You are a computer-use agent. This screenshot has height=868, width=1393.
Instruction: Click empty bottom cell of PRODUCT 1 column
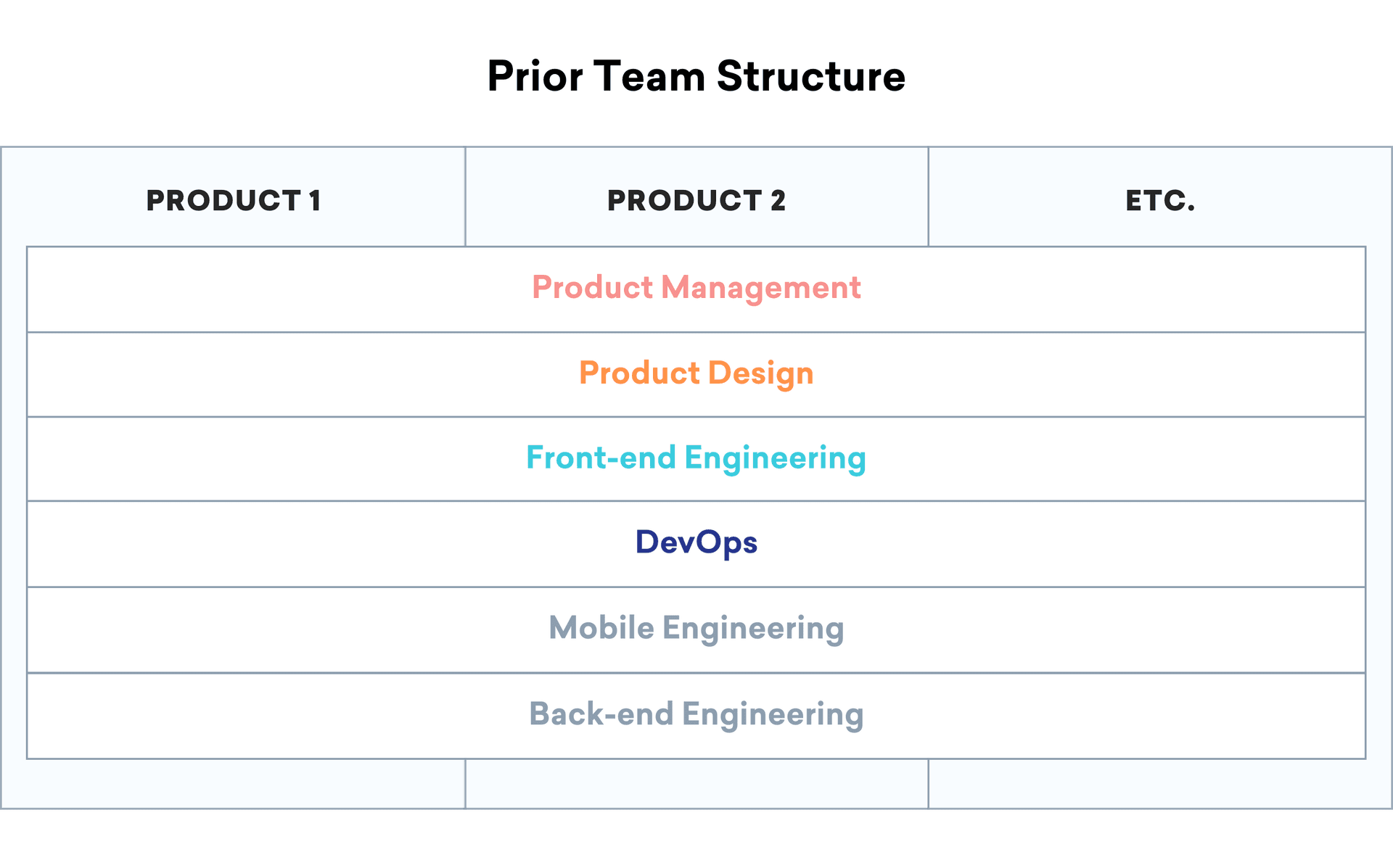(233, 783)
